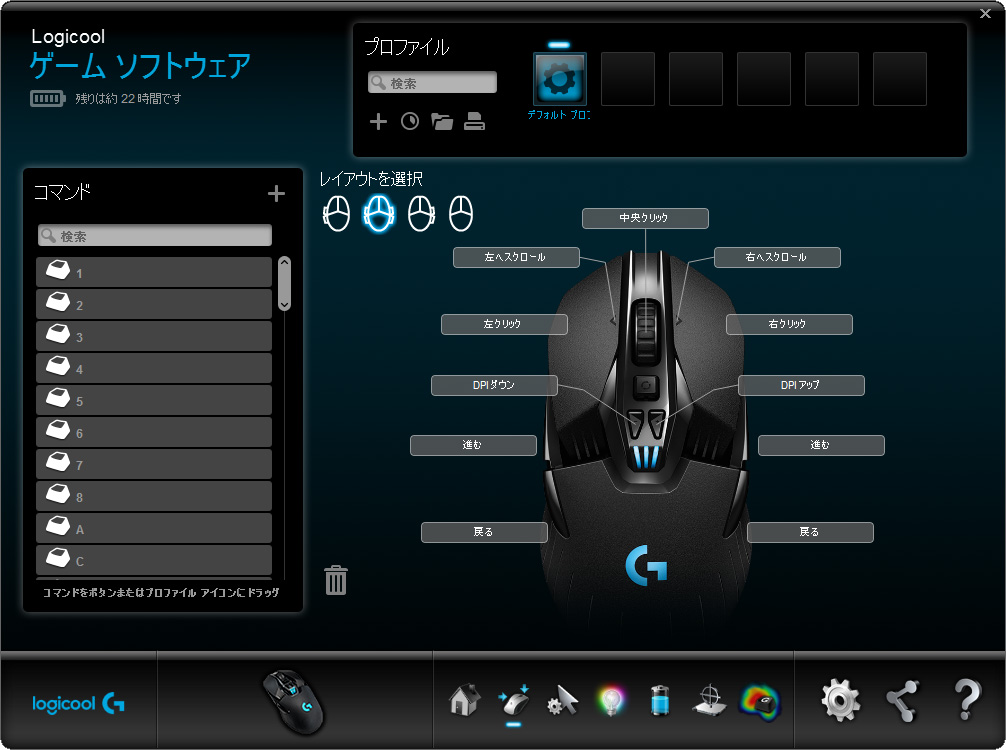Click the left 進む button label
1006x750 pixels.
click(x=473, y=445)
